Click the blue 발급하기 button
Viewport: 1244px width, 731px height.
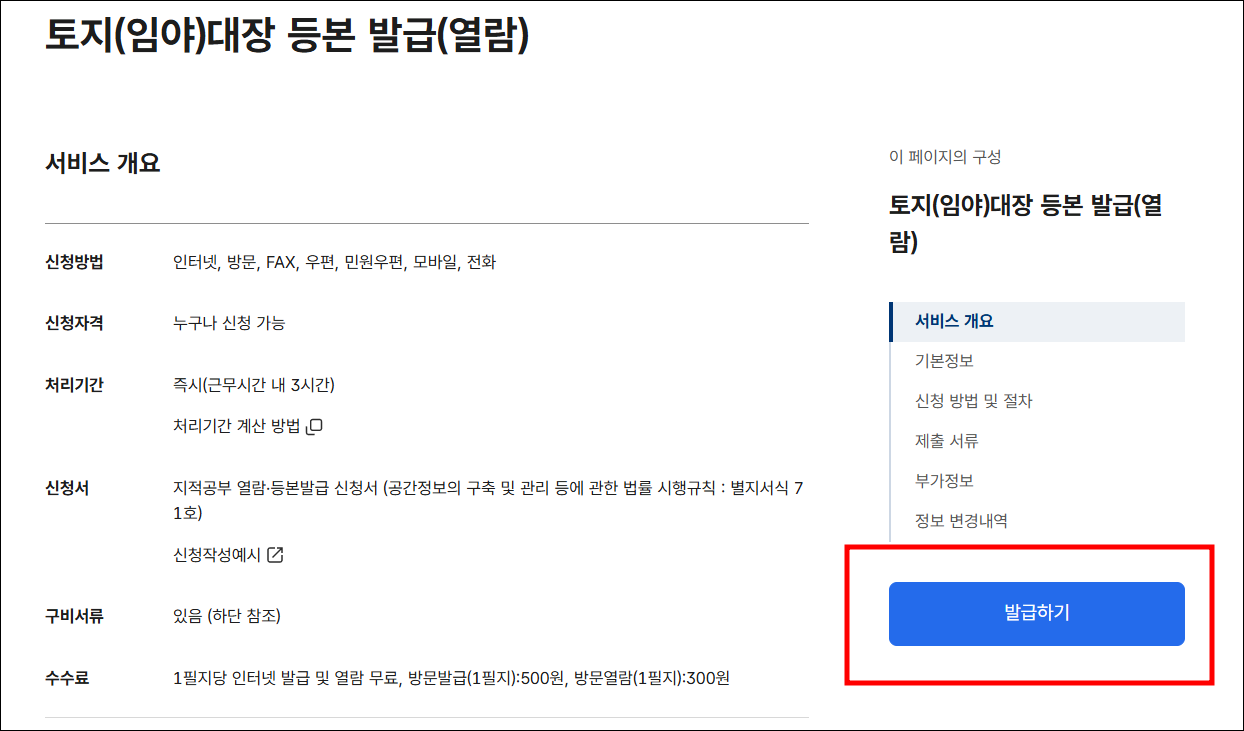[x=1036, y=614]
